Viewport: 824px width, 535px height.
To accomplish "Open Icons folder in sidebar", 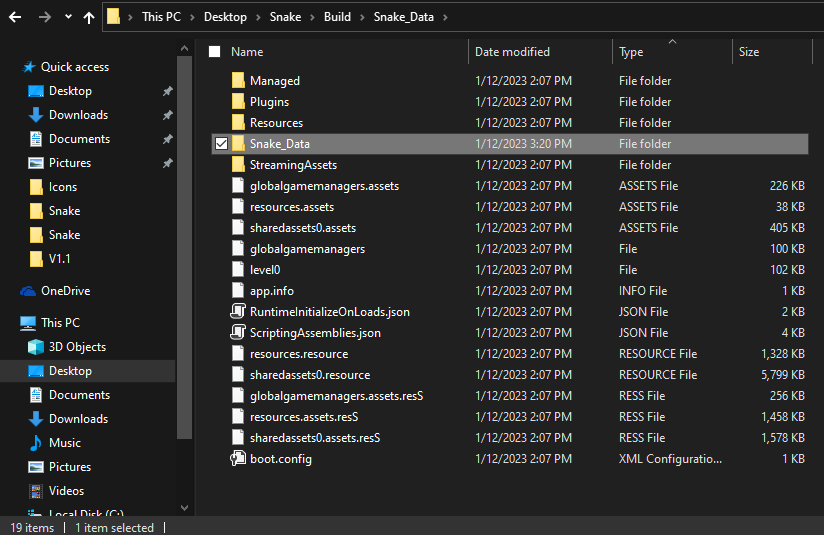I will point(63,187).
